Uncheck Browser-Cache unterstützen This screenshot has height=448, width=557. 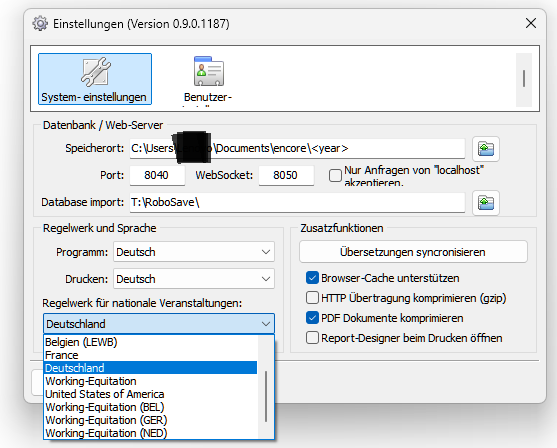coord(312,278)
